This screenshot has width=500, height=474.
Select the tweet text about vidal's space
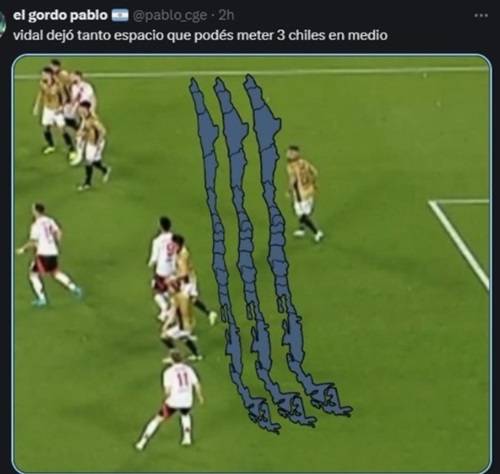200,35
